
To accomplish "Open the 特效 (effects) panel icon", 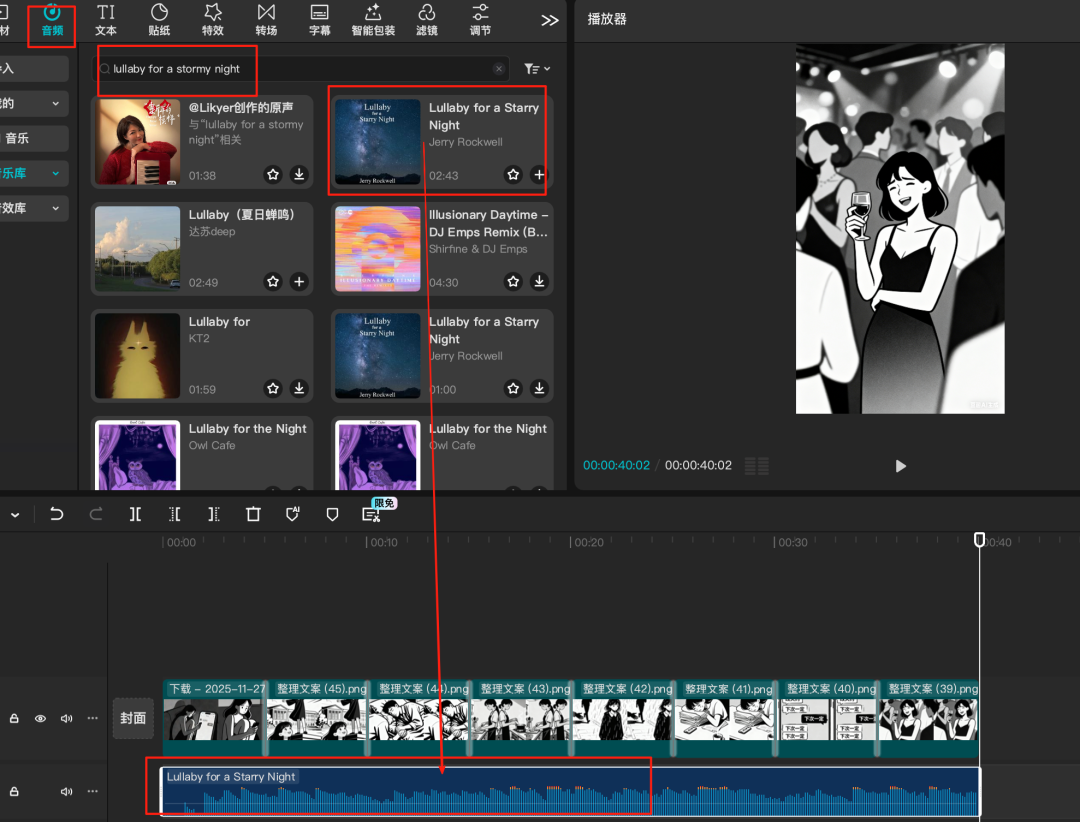I will click(212, 19).
